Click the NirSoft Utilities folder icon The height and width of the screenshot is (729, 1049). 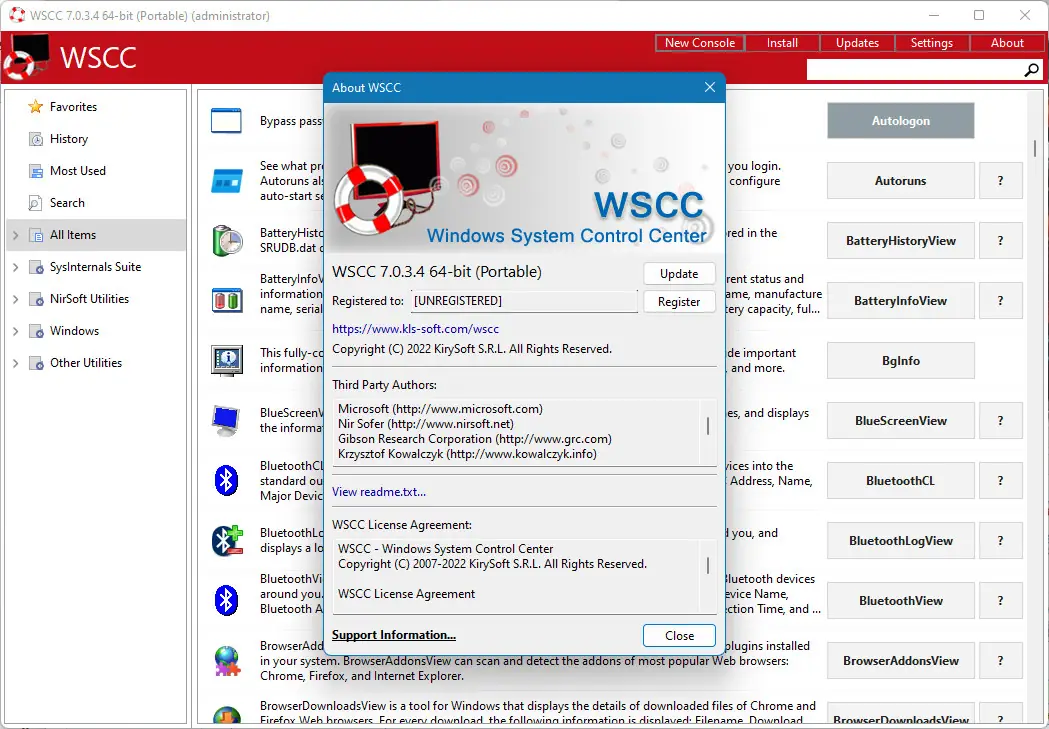[x=35, y=300]
